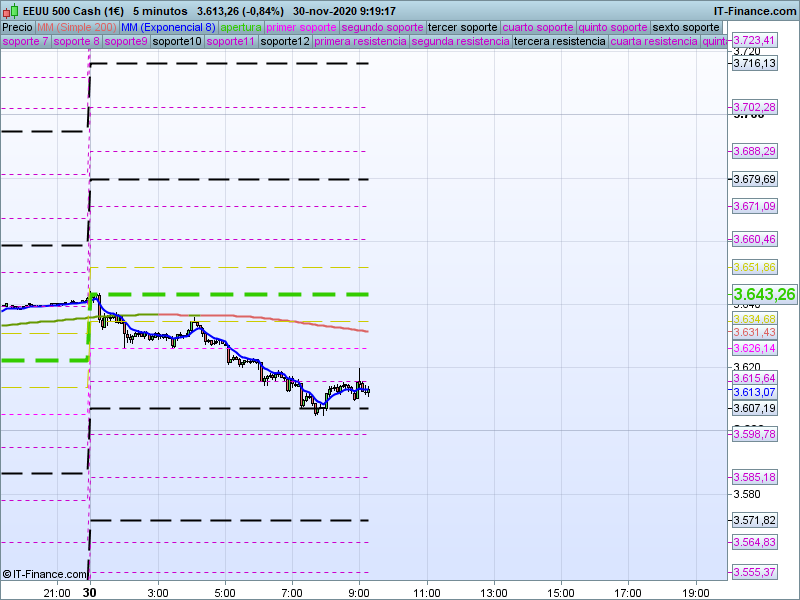
Task: Click the segundo soporte label
Action: click(x=382, y=28)
